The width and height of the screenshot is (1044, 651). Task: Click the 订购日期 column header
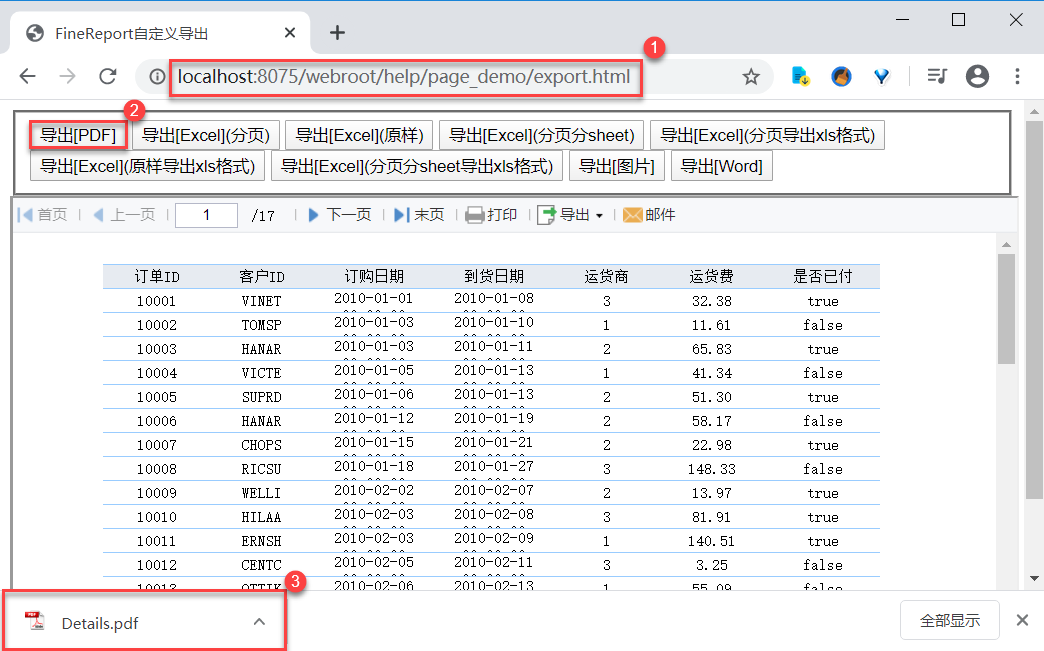[374, 276]
